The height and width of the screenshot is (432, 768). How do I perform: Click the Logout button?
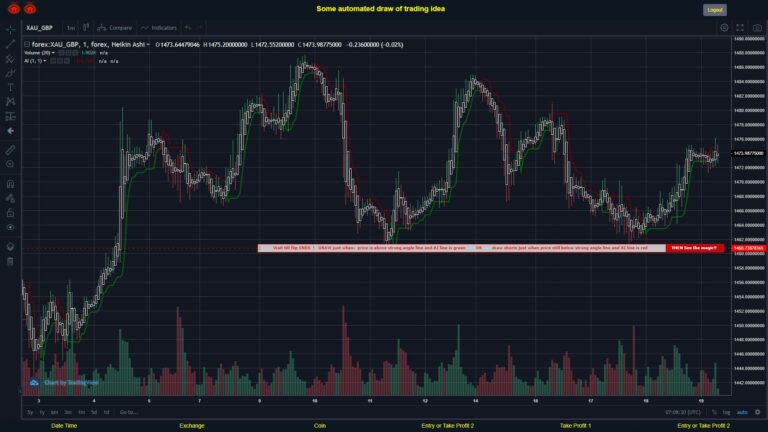coord(715,10)
